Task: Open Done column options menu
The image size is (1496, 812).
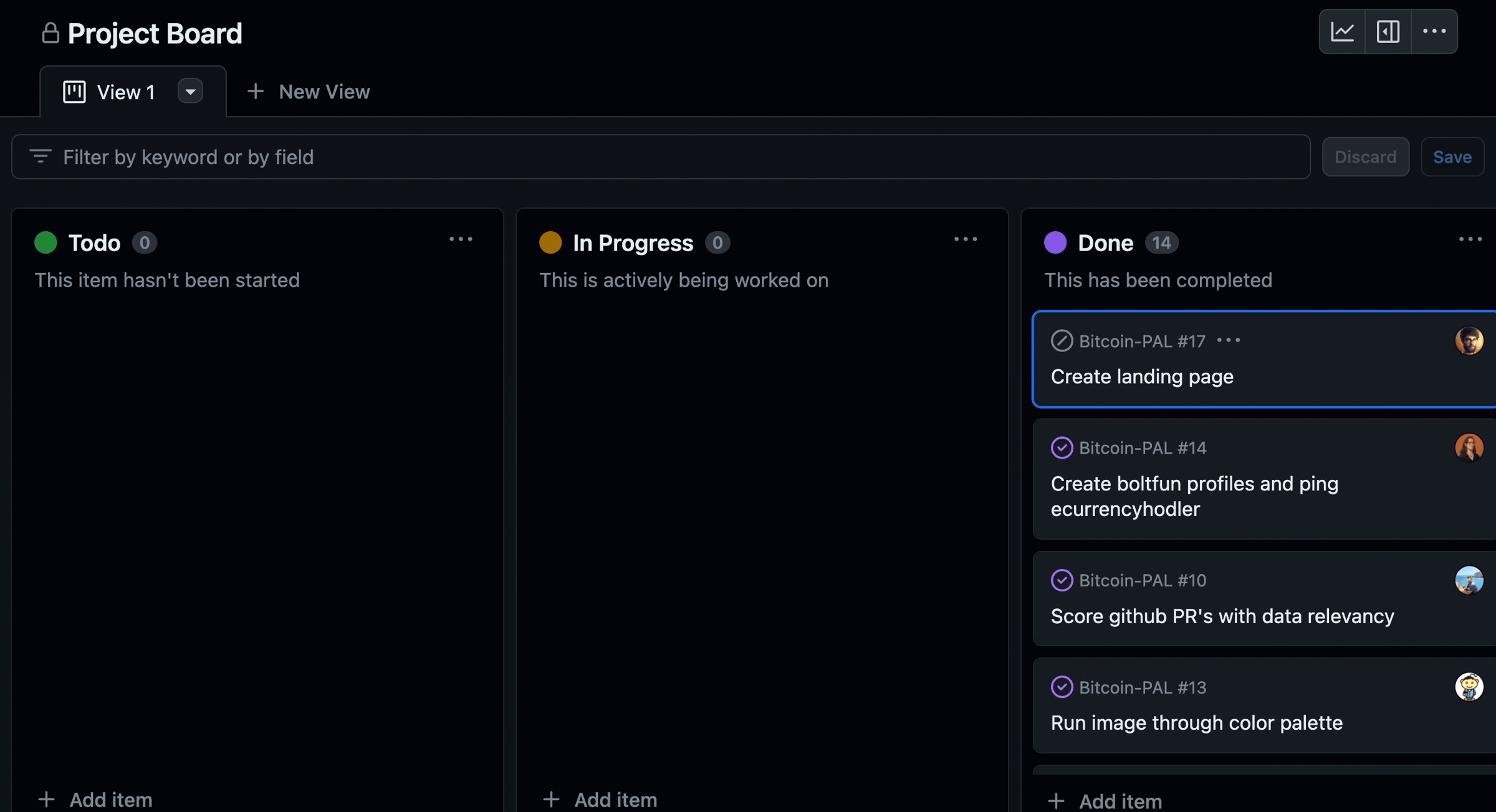Action: point(1470,239)
